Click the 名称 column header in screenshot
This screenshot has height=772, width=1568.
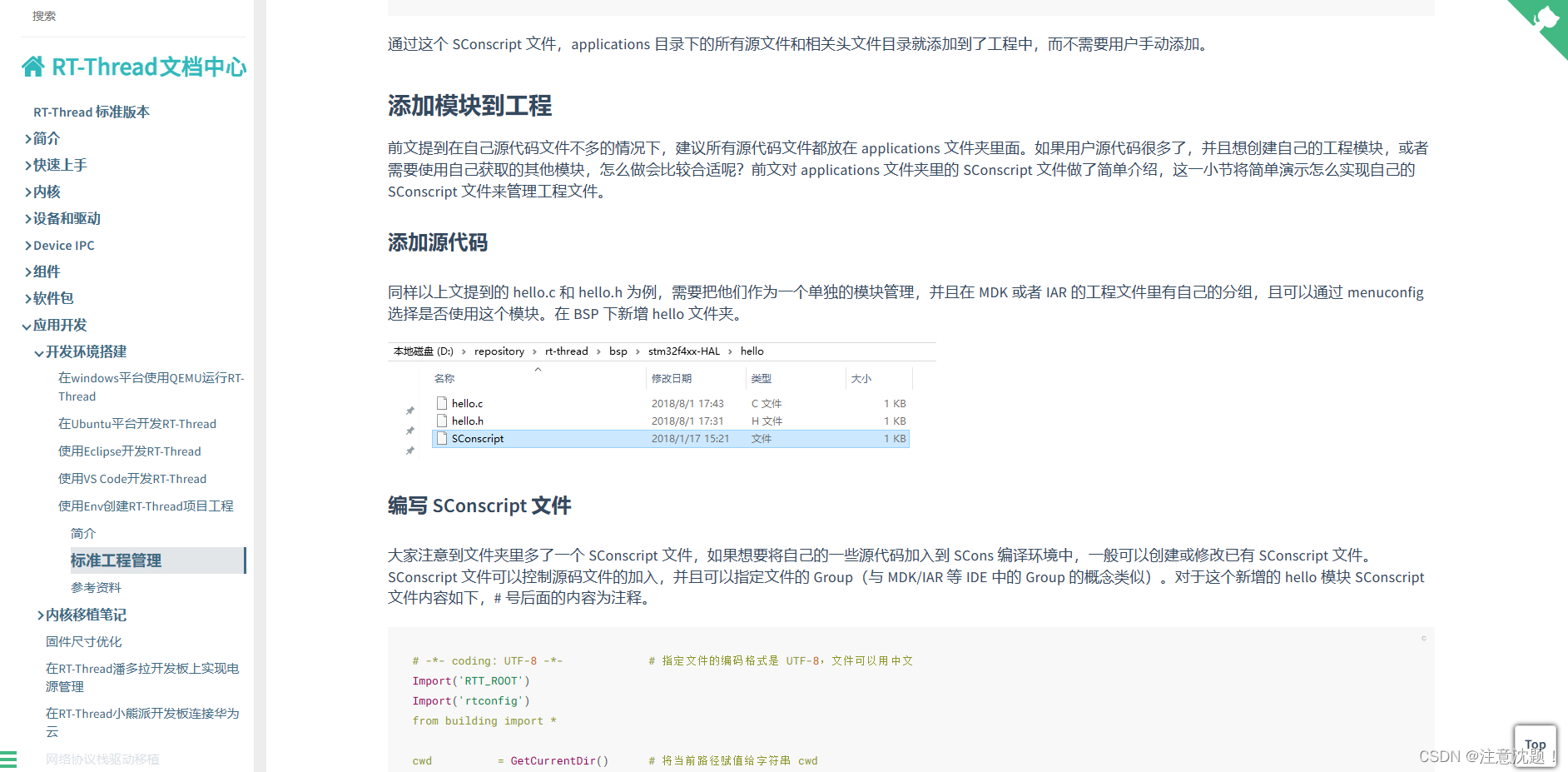(x=444, y=378)
